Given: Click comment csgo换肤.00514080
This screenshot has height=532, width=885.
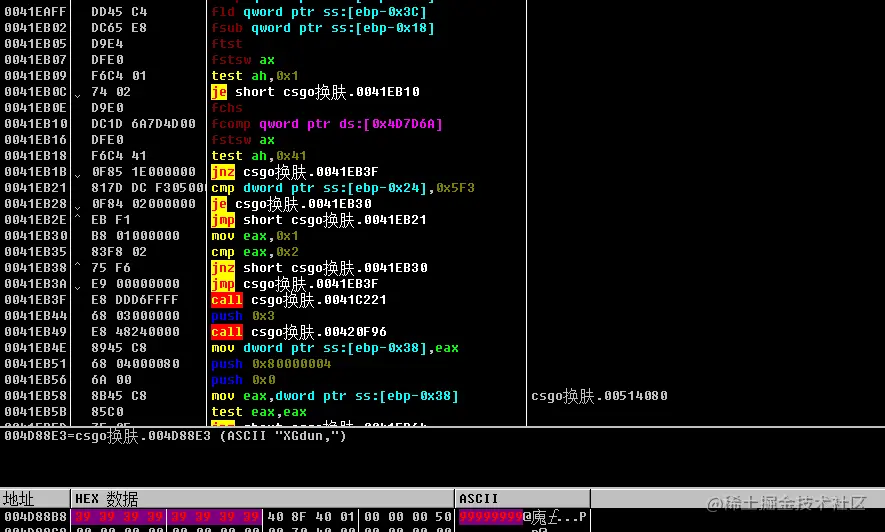Looking at the screenshot, I should point(599,395).
